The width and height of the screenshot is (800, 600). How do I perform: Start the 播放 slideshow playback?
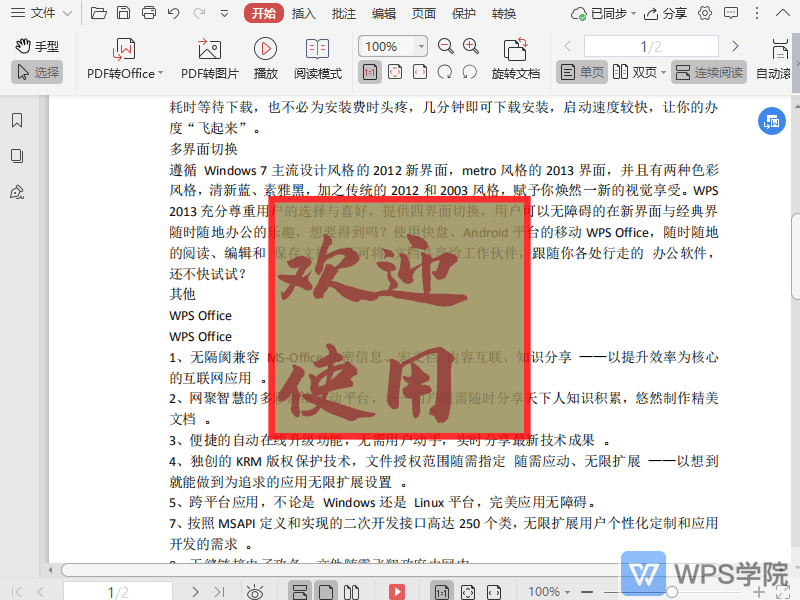coord(264,58)
